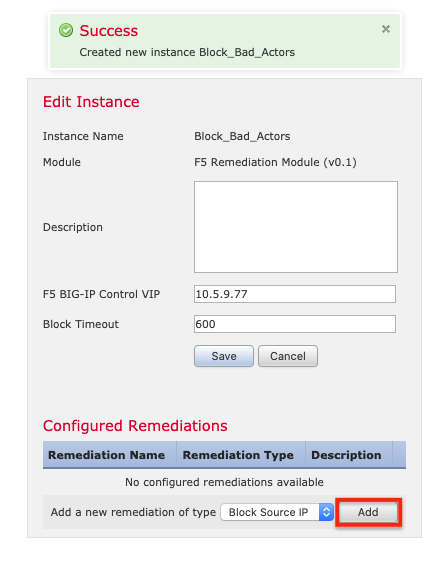Open the Block Source IP type dropdown
Screen dimensions: 448x567
point(277,512)
